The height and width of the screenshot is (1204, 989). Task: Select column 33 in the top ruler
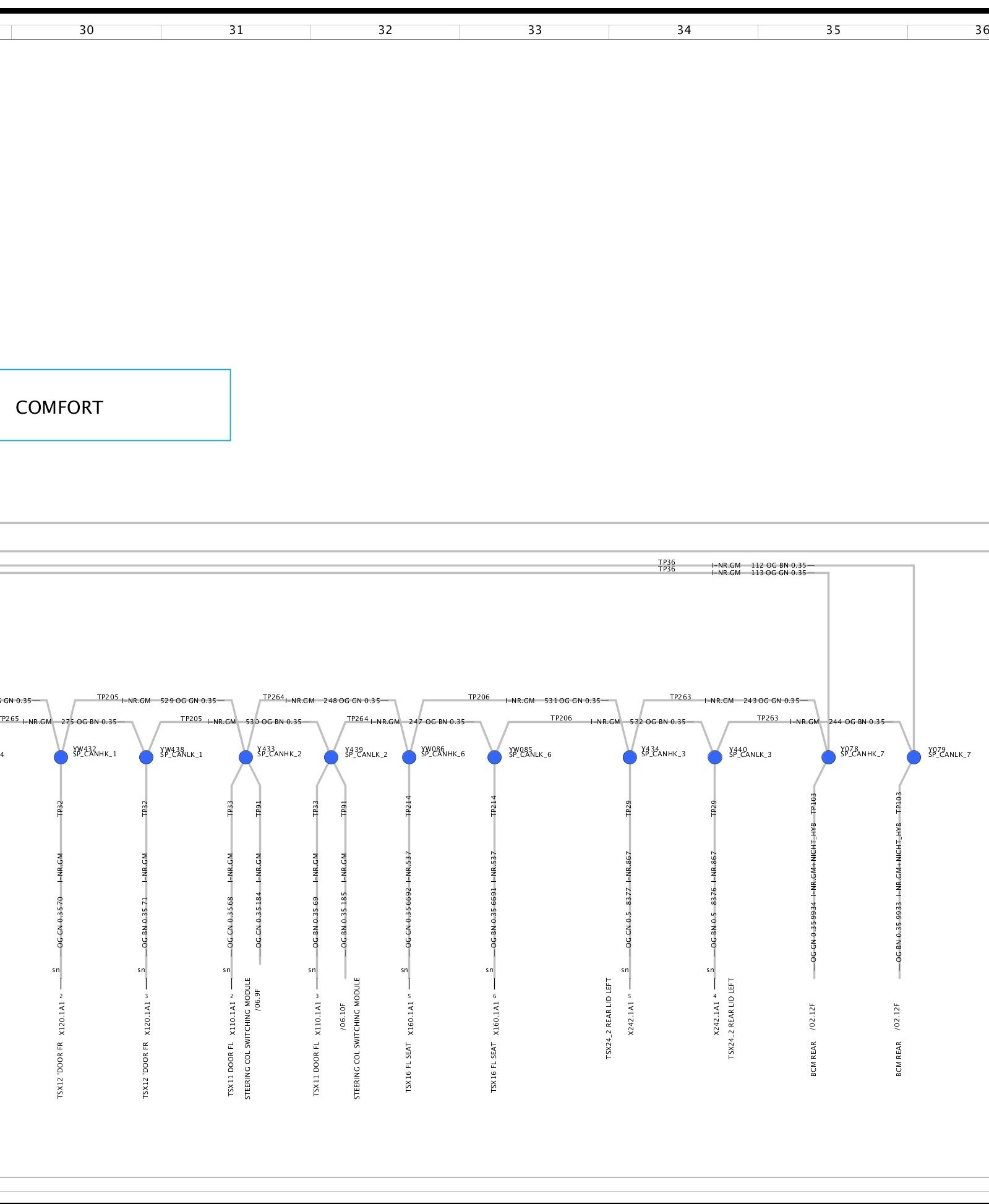point(534,30)
